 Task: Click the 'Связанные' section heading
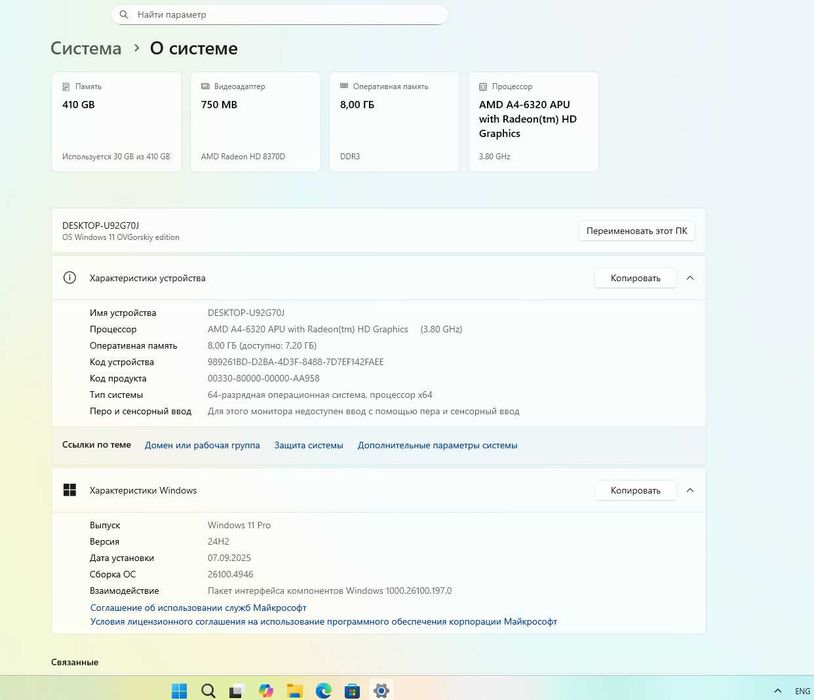(x=75, y=662)
